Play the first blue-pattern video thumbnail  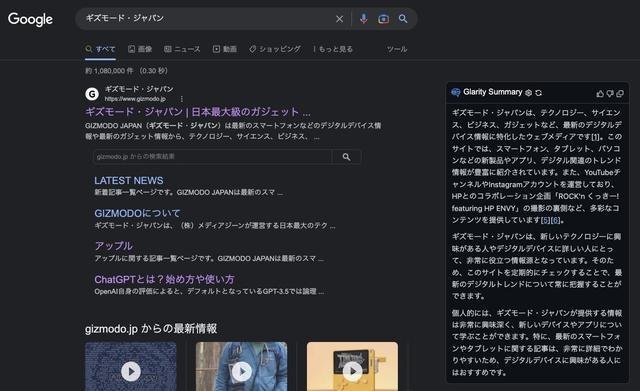click(131, 371)
